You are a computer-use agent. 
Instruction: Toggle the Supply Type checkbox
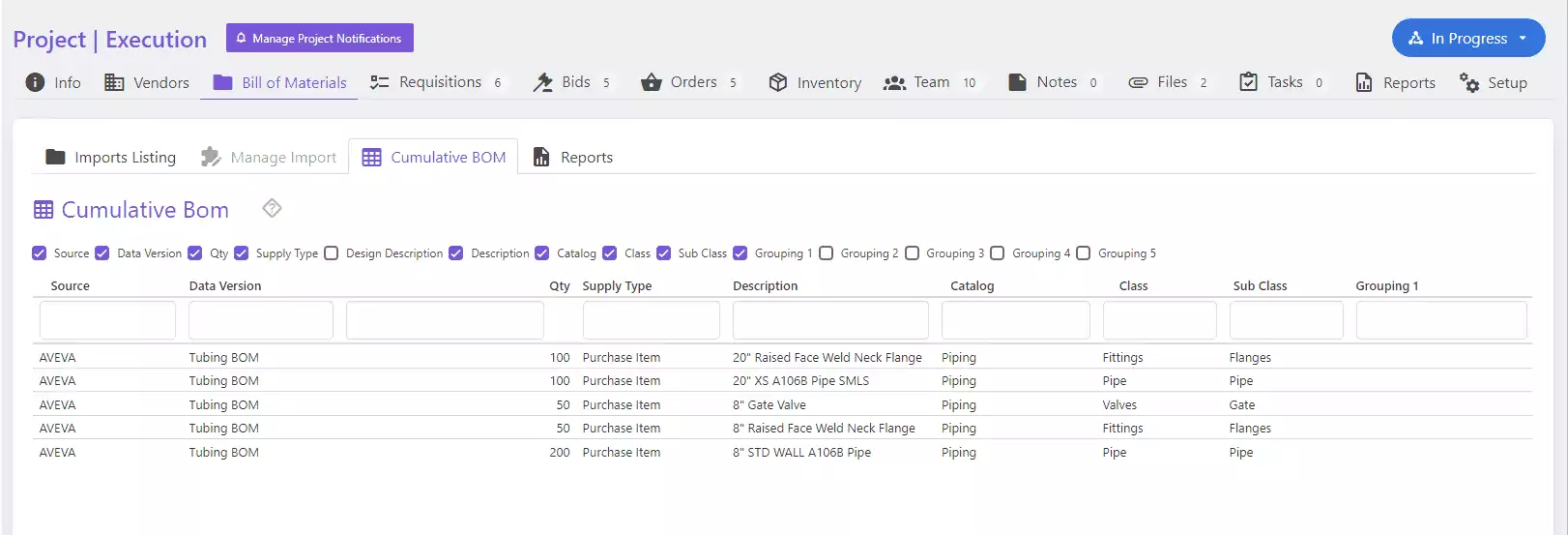point(242,253)
